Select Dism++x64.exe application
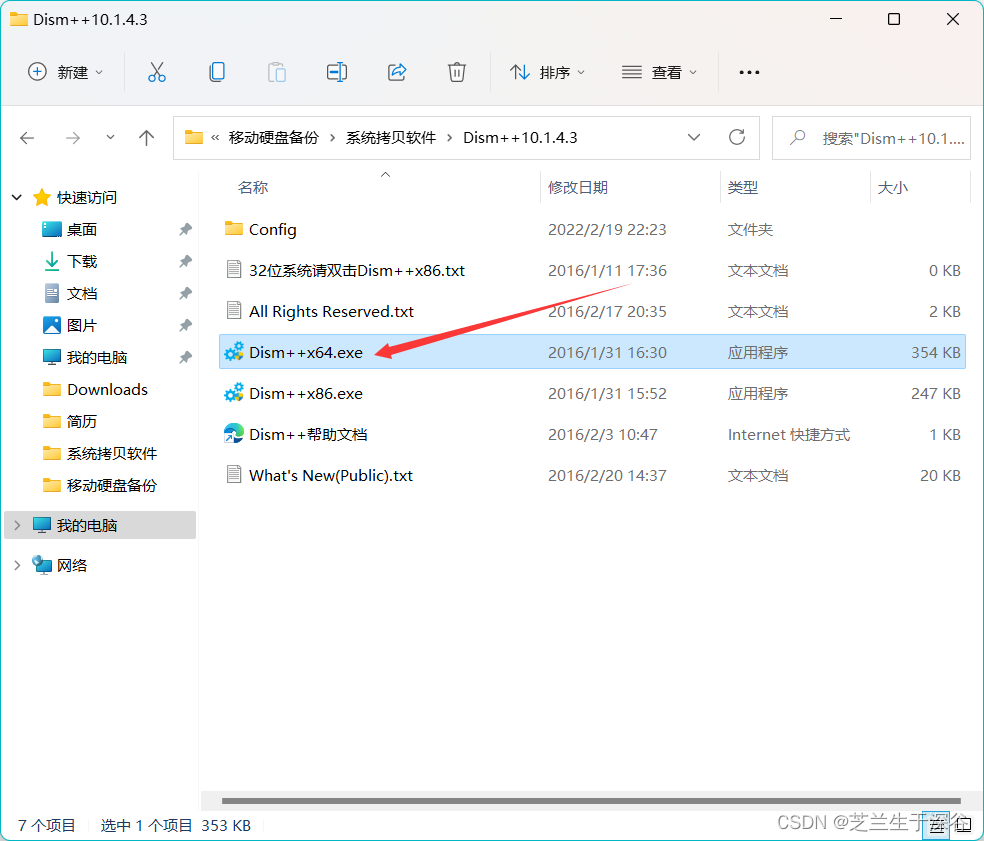 point(592,352)
